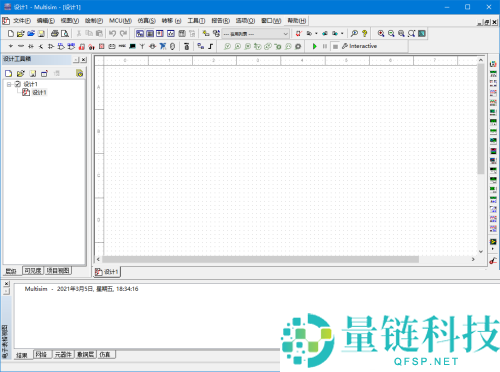The image size is (500, 372).
Task: Select the Place Bus tool
Action: tap(210, 46)
